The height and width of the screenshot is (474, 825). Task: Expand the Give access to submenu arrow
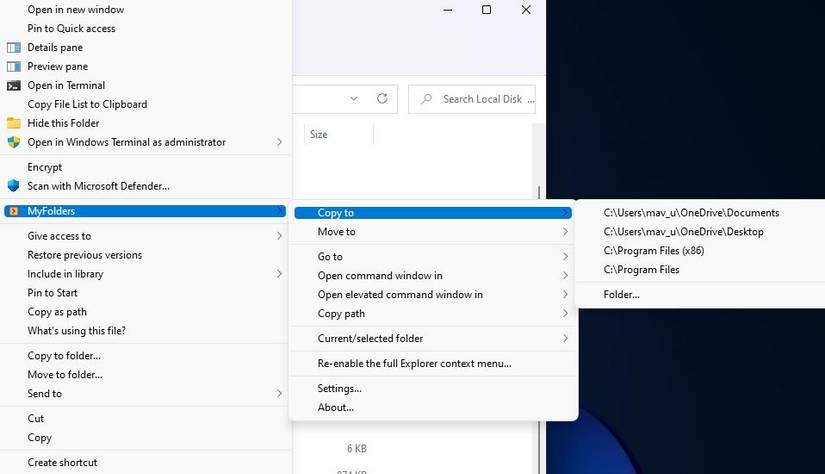tap(279, 236)
